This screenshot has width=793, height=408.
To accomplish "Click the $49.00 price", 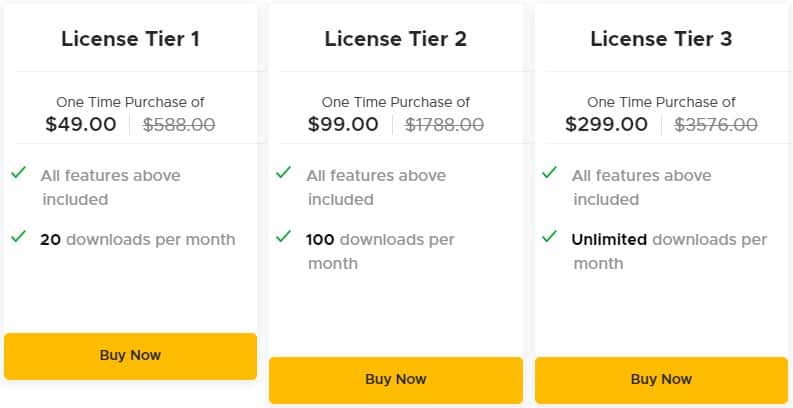I will tap(81, 125).
